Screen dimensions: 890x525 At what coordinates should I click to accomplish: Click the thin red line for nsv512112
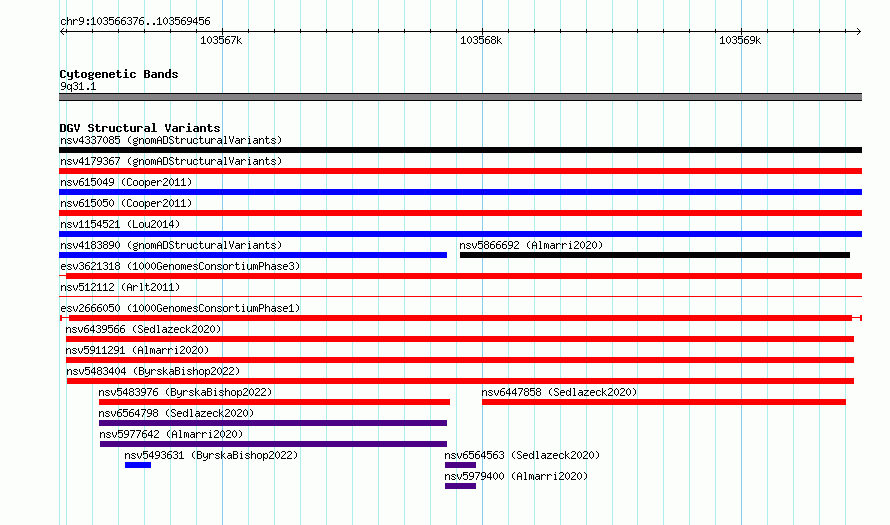(x=460, y=296)
